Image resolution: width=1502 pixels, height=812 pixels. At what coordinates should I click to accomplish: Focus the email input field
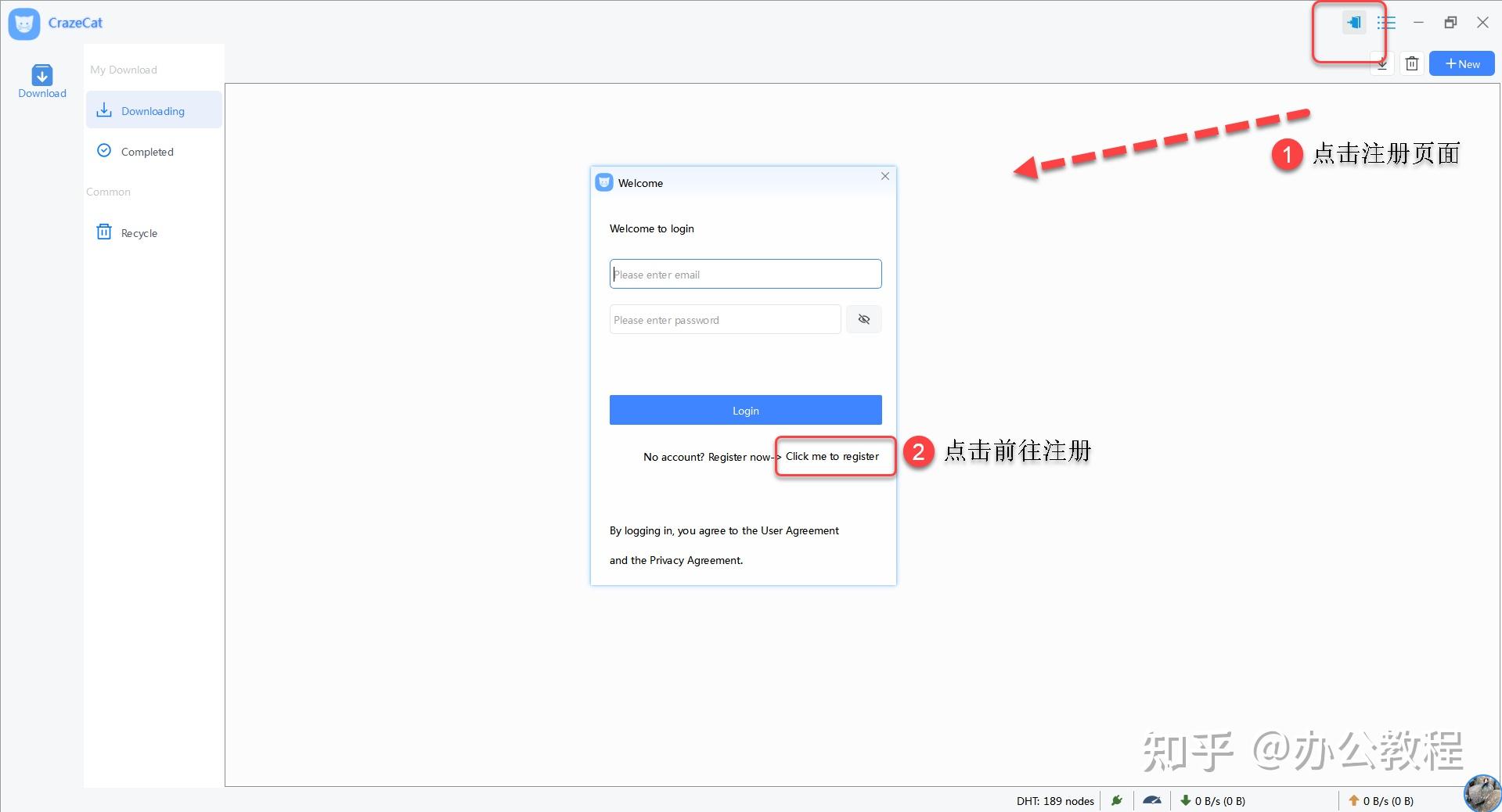click(746, 274)
